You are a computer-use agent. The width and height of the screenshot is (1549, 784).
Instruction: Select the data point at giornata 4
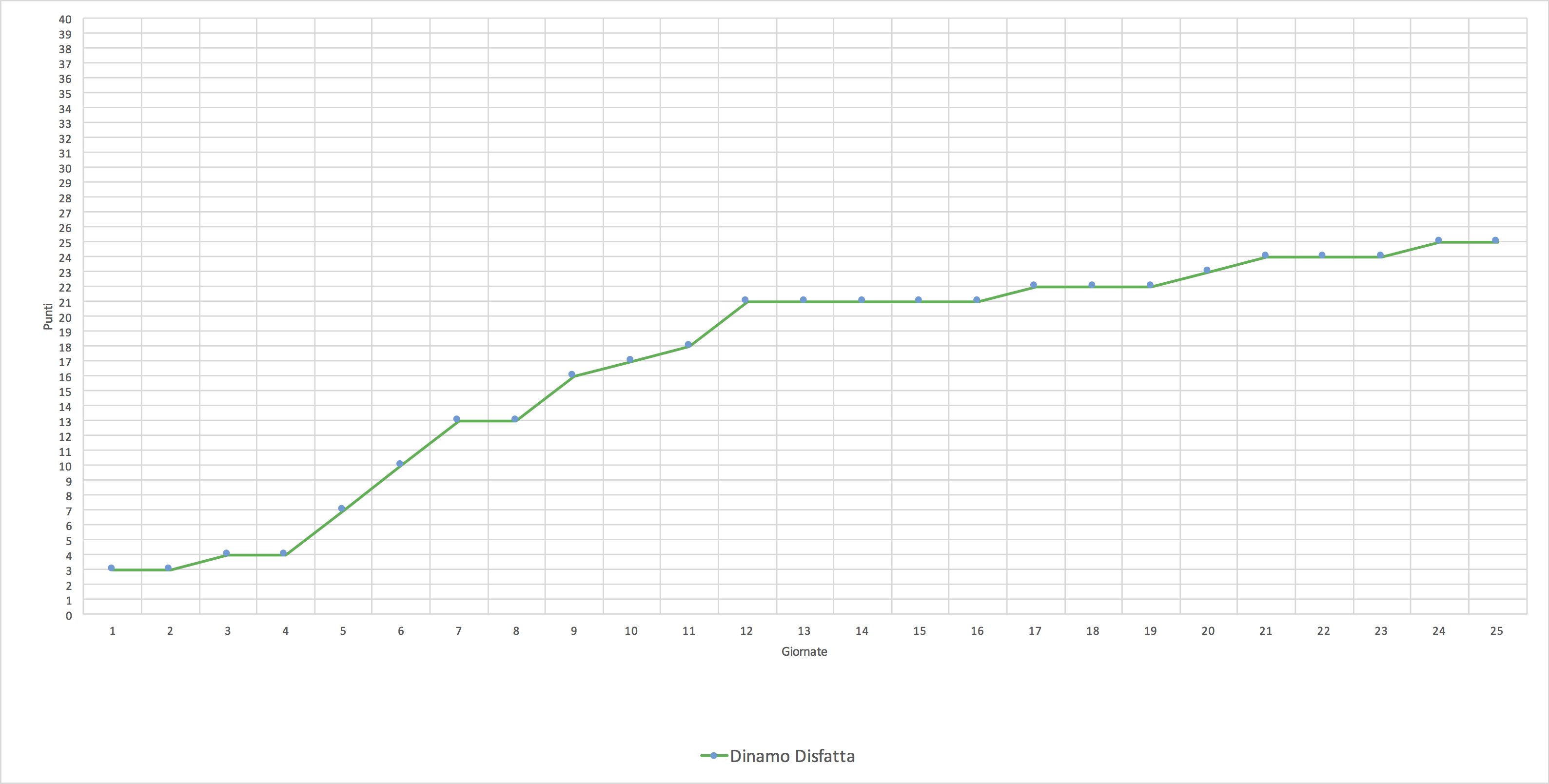[283, 553]
